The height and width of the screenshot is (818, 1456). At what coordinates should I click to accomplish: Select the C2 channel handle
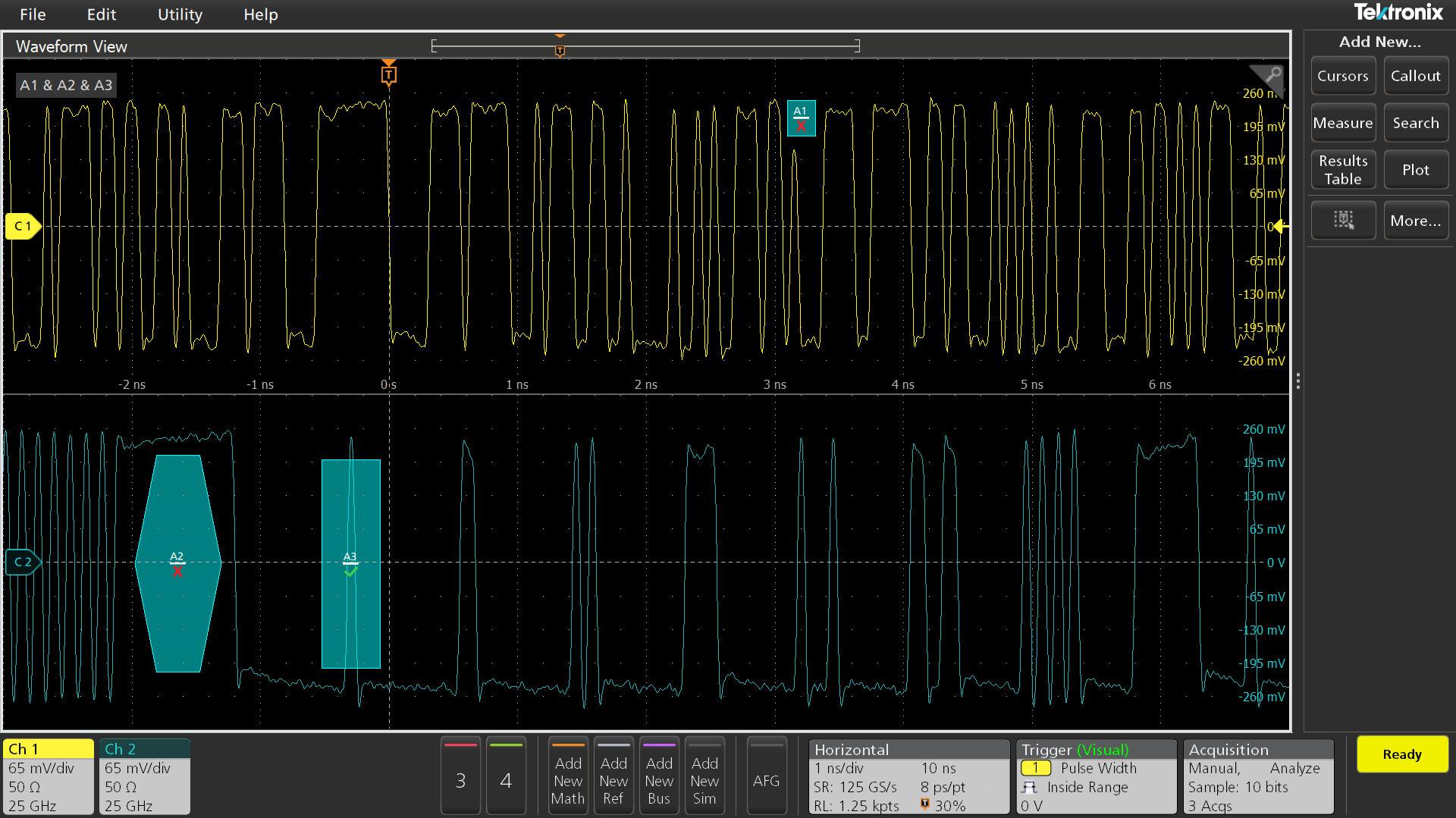(23, 563)
